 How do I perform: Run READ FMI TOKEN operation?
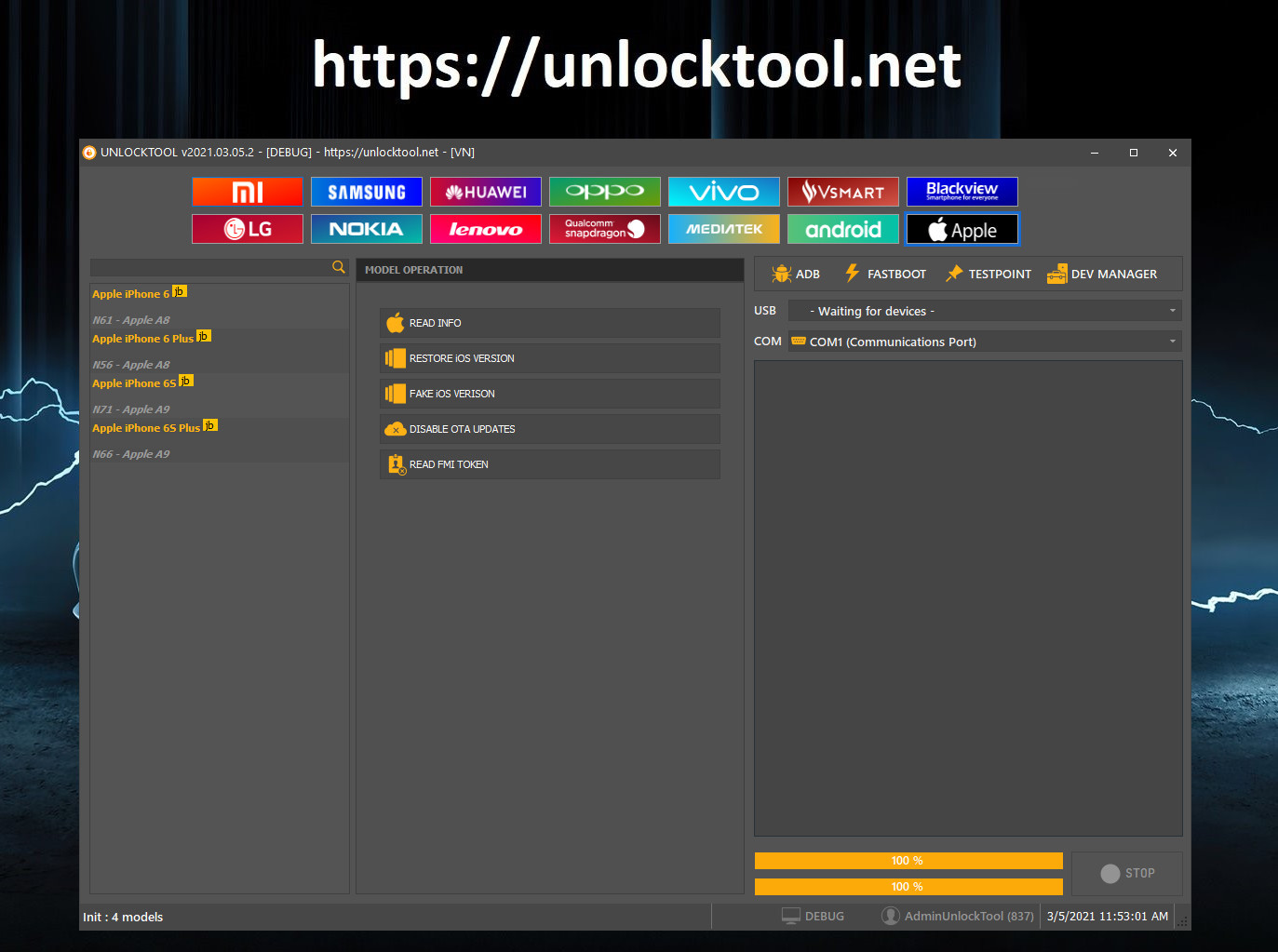pos(550,464)
